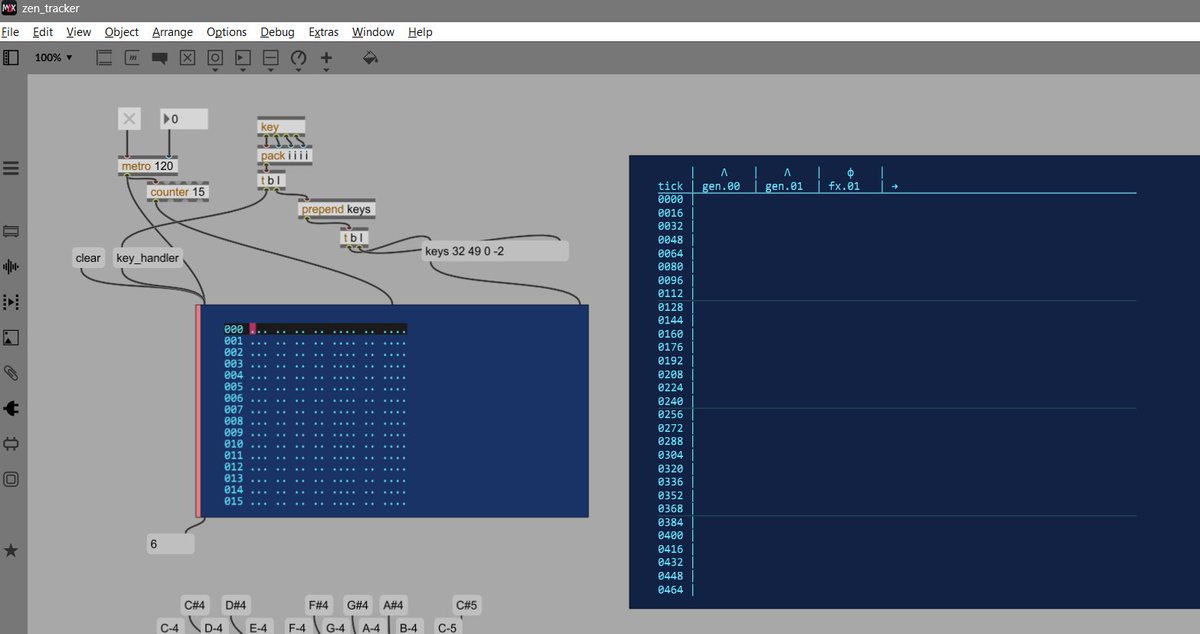Click the number box showing 6

168,543
